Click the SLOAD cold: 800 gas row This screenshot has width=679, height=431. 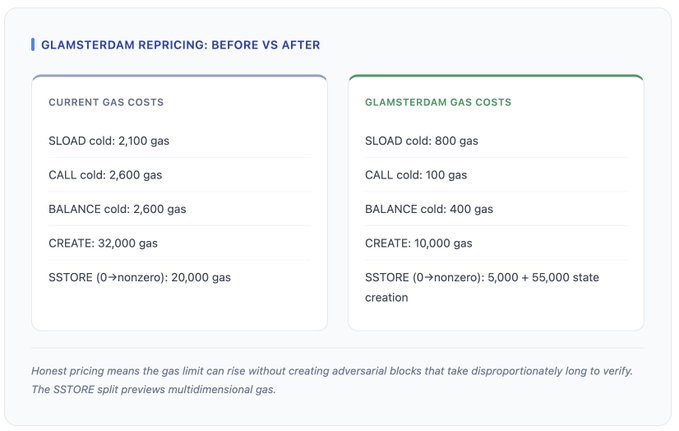point(421,141)
